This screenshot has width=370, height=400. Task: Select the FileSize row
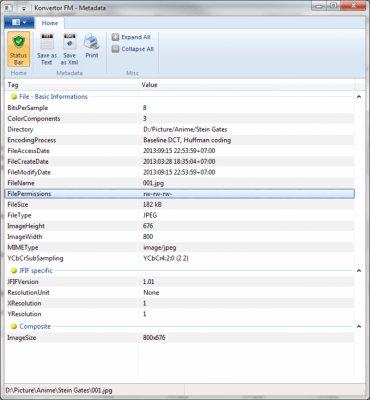[179, 204]
